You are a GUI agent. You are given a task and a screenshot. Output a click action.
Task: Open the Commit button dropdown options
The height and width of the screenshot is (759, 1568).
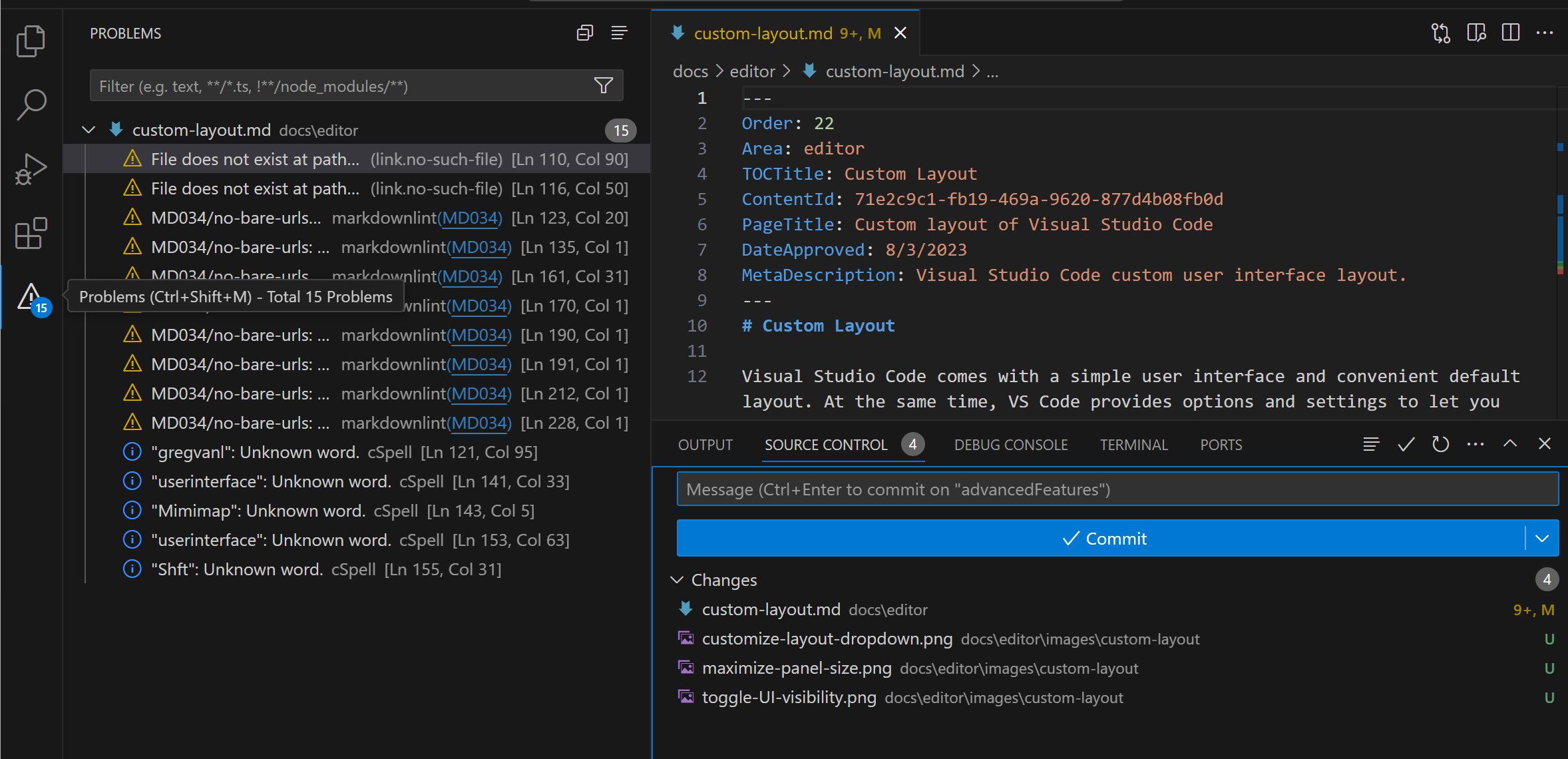1543,538
